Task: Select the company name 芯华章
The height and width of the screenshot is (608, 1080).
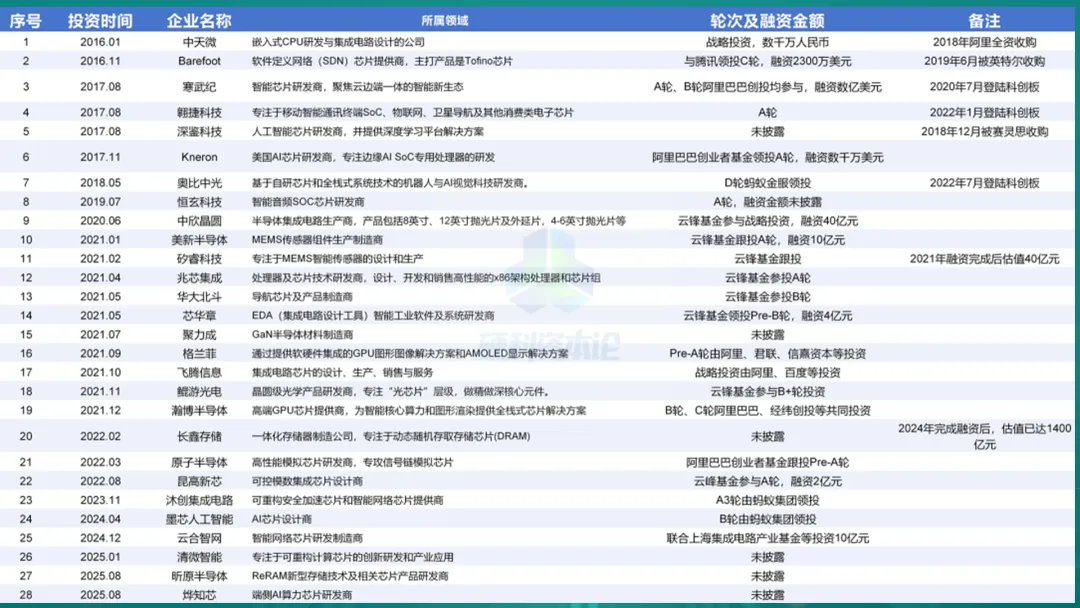Action: [x=199, y=315]
